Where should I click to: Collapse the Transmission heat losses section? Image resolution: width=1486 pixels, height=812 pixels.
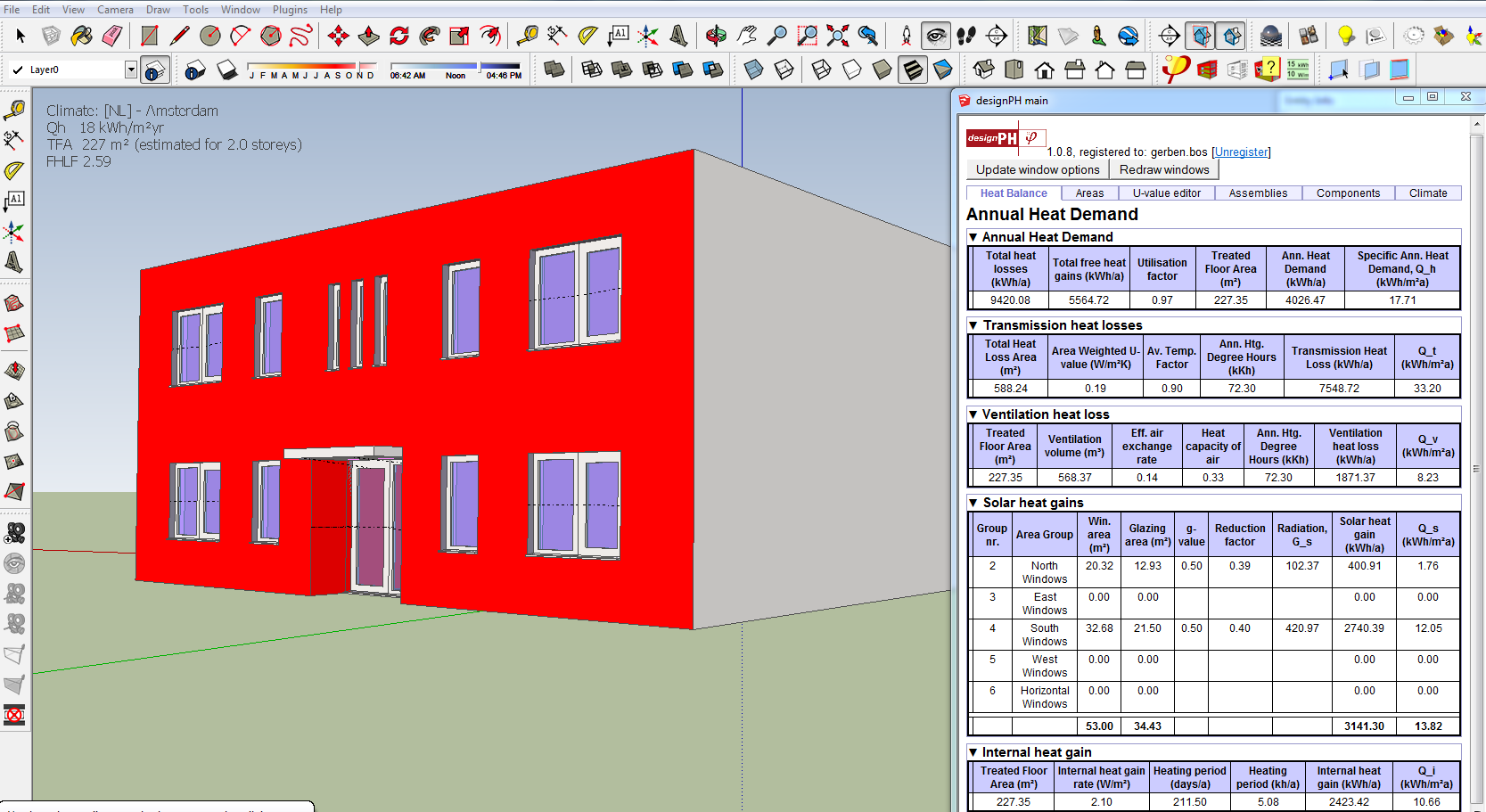[x=973, y=325]
